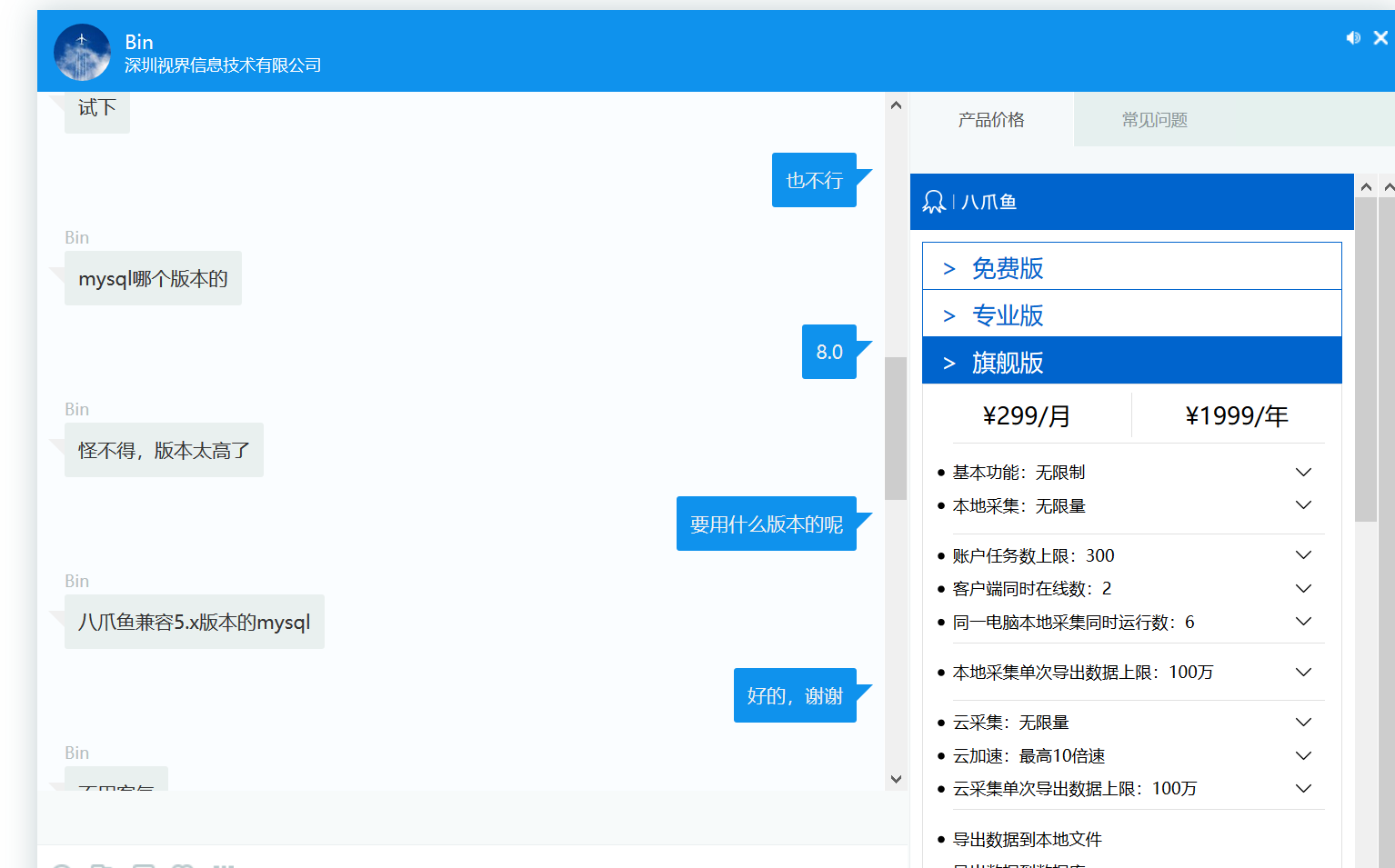Click the sent message "也不行"

click(814, 180)
